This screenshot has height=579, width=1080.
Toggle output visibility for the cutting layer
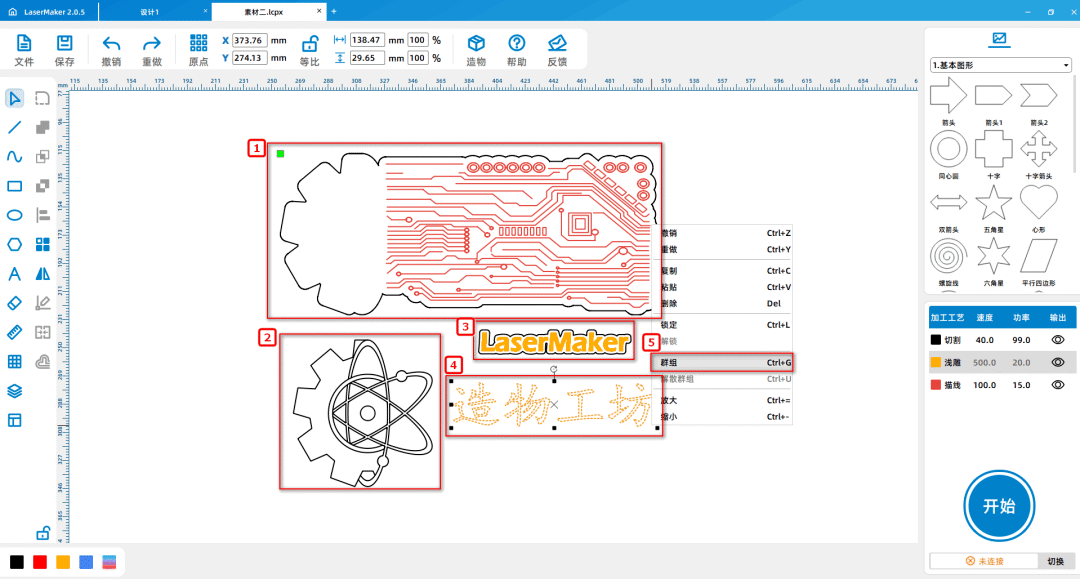(x=1057, y=340)
